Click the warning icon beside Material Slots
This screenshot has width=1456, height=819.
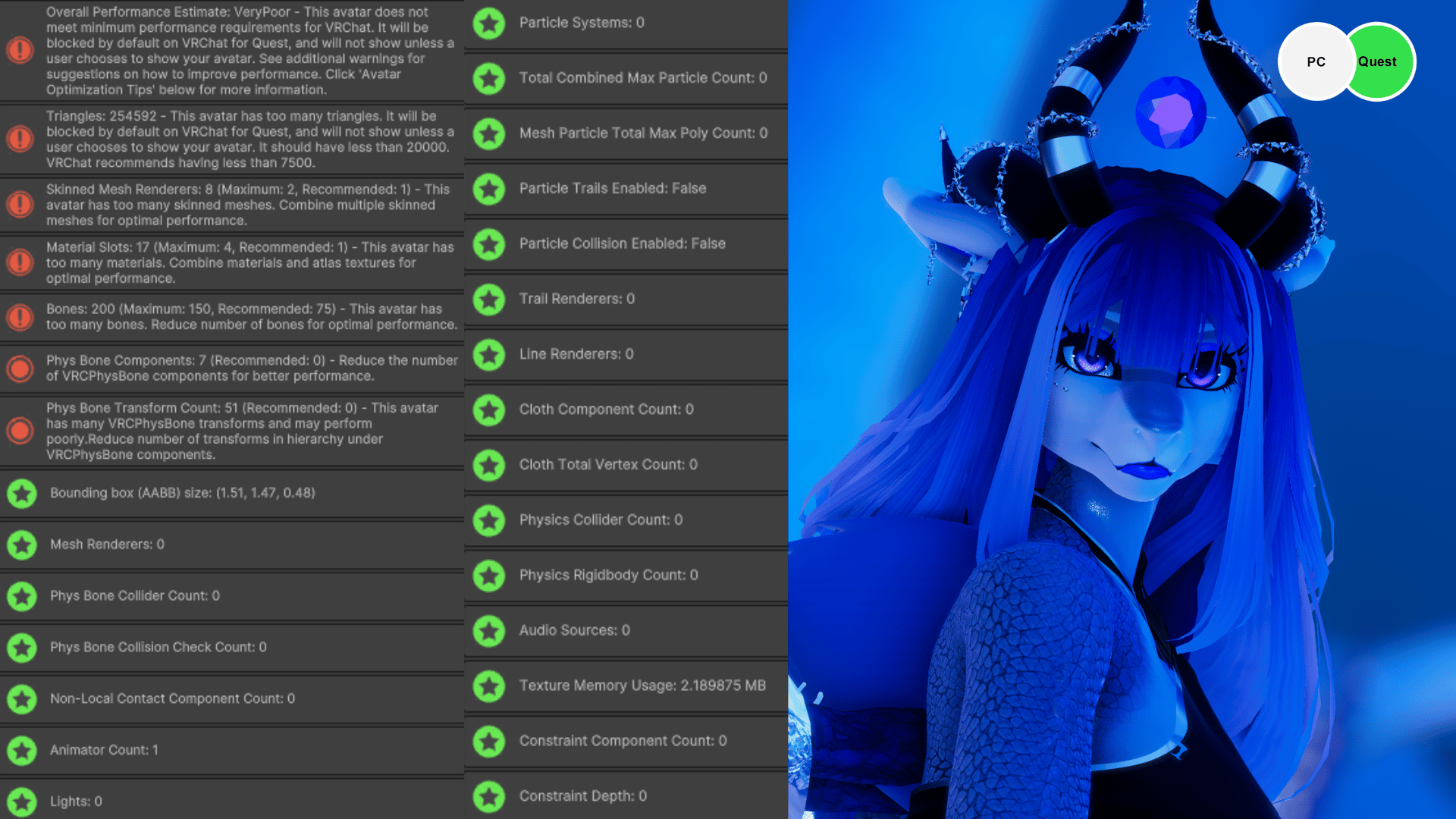click(20, 262)
